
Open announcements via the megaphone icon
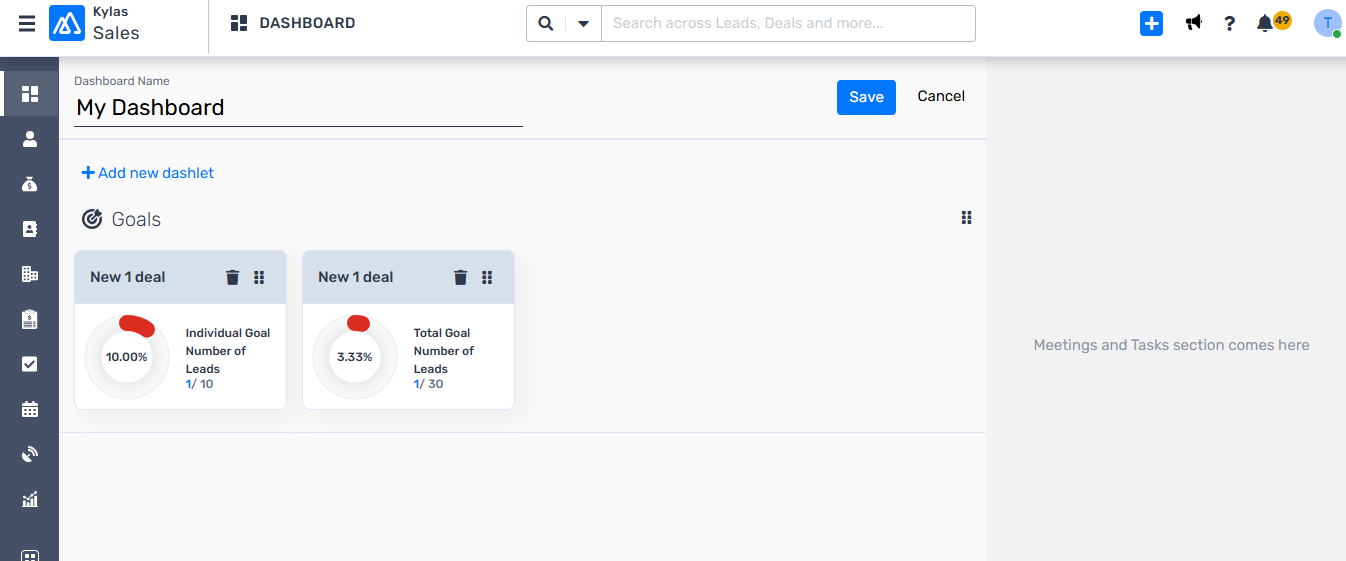pyautogui.click(x=1194, y=23)
